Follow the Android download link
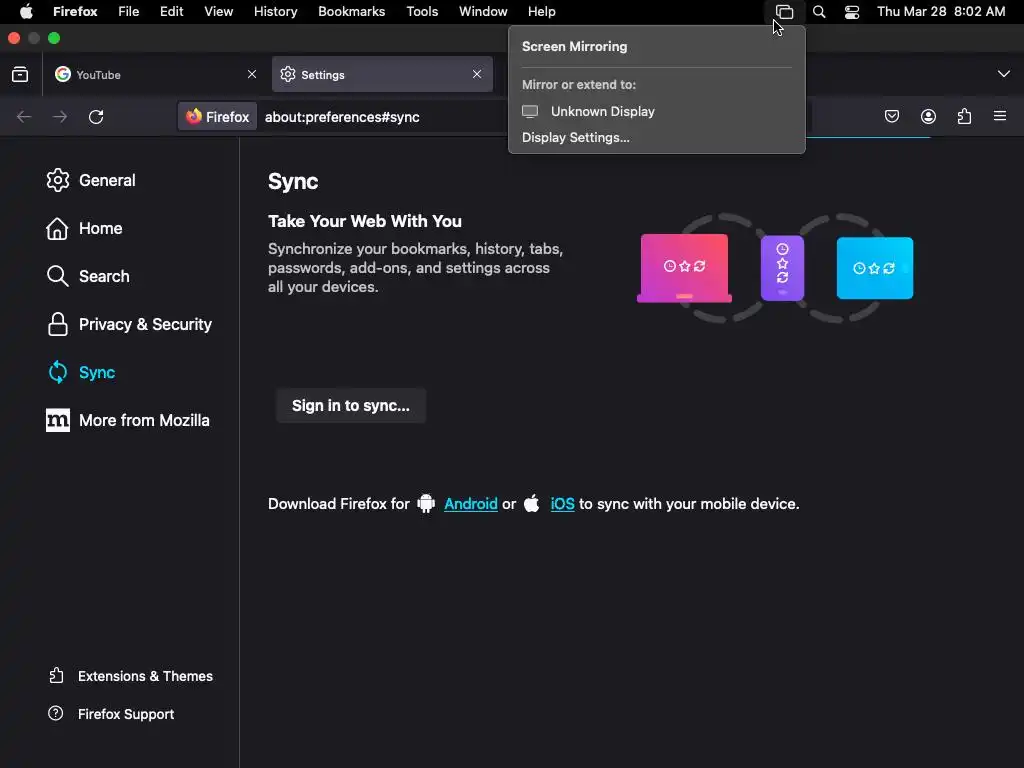 point(470,504)
